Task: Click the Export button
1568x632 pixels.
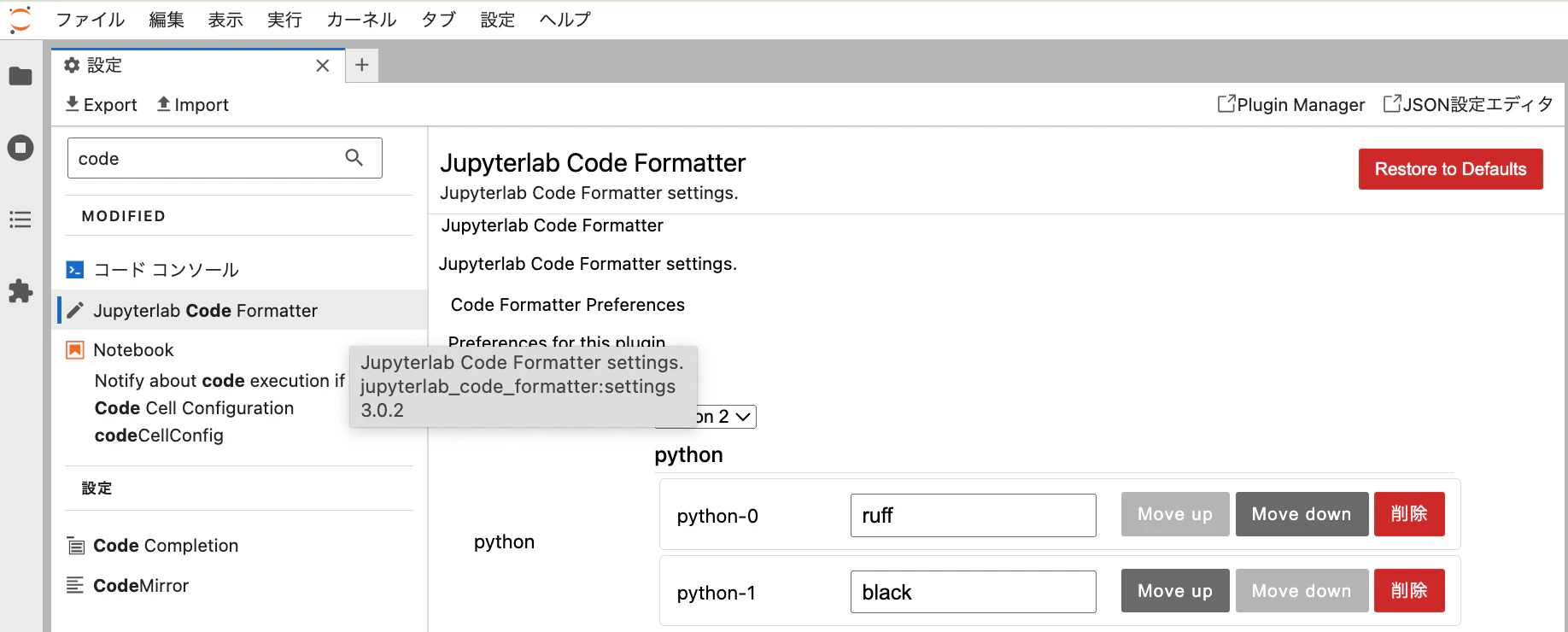Action: [x=102, y=104]
